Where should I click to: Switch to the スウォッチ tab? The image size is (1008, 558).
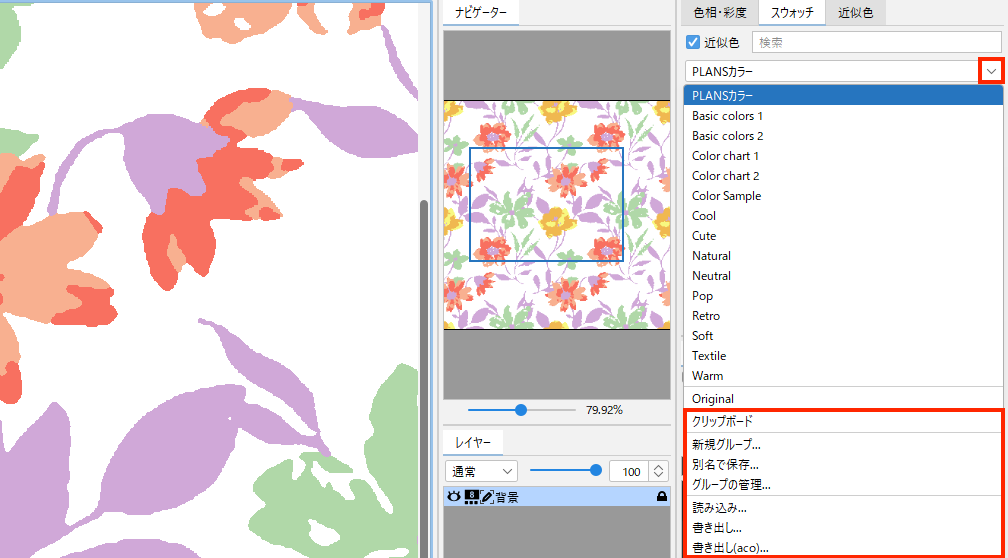coord(792,12)
